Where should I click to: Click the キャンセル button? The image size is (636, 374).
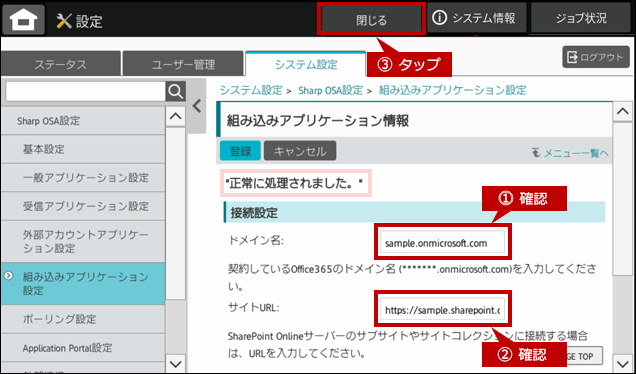(x=300, y=151)
